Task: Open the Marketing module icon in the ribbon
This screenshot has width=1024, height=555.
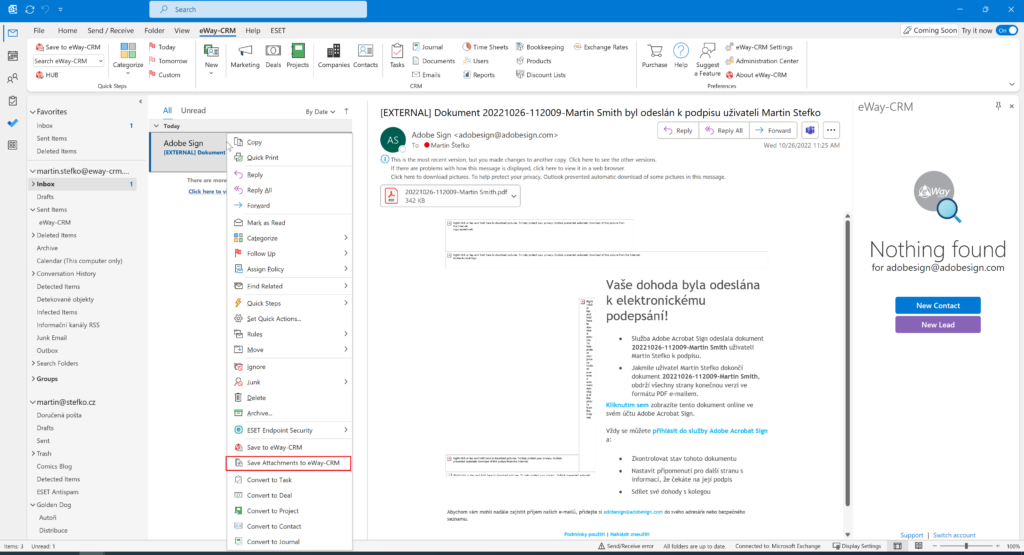Action: [x=245, y=56]
